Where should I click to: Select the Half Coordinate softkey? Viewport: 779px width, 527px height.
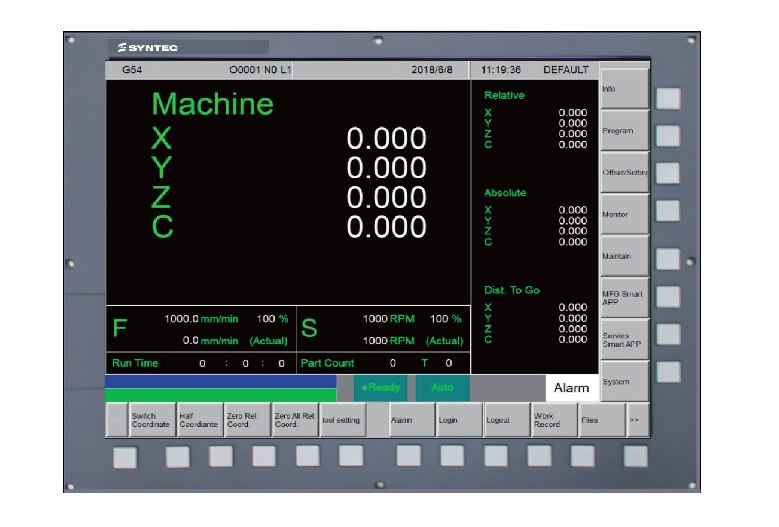pyautogui.click(x=198, y=420)
